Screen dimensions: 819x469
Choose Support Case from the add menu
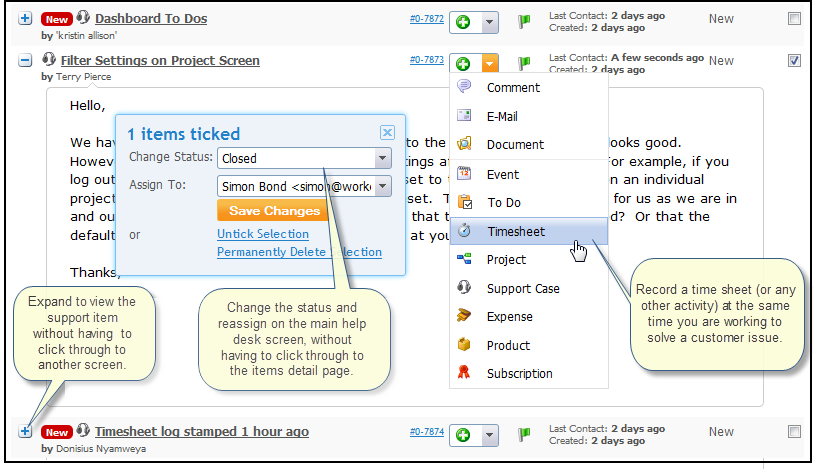pos(522,288)
